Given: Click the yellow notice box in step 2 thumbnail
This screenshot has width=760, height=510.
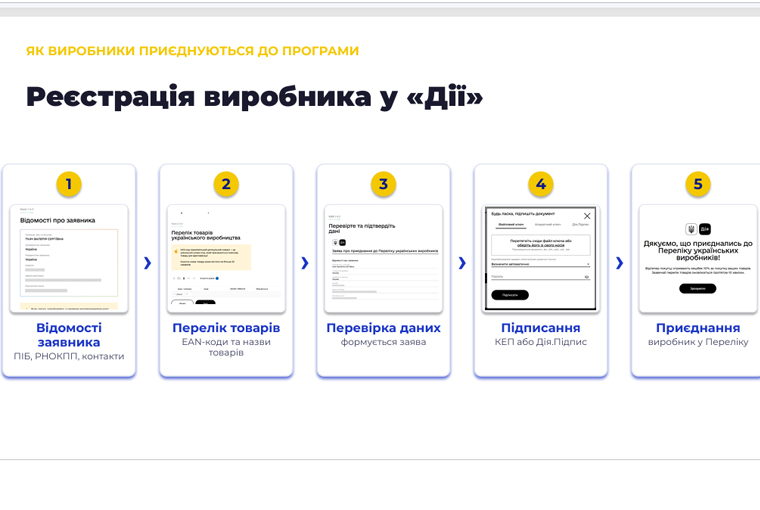Looking at the screenshot, I should (x=211, y=257).
